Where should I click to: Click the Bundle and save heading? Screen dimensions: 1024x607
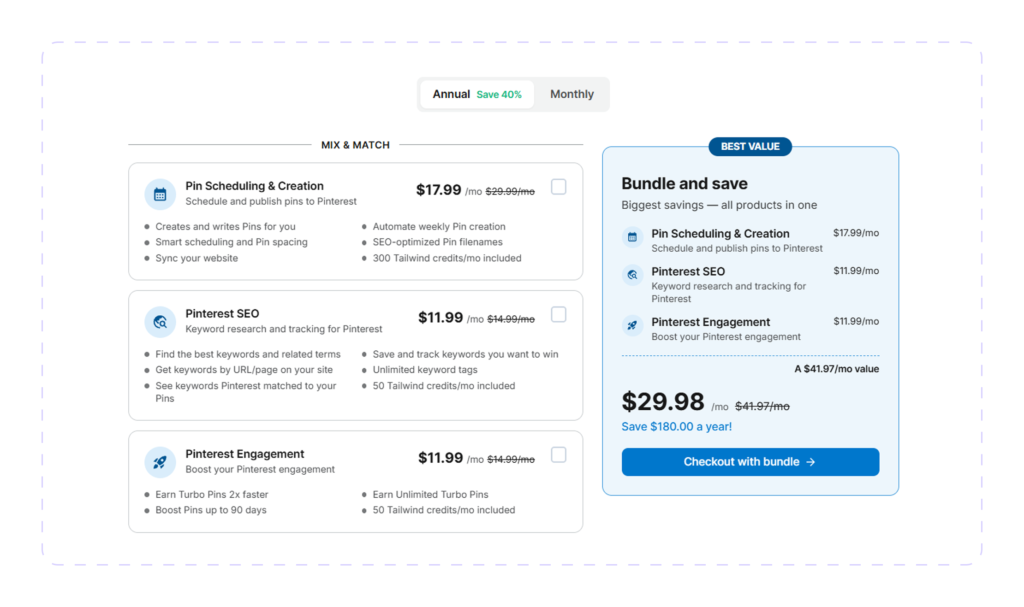point(684,184)
